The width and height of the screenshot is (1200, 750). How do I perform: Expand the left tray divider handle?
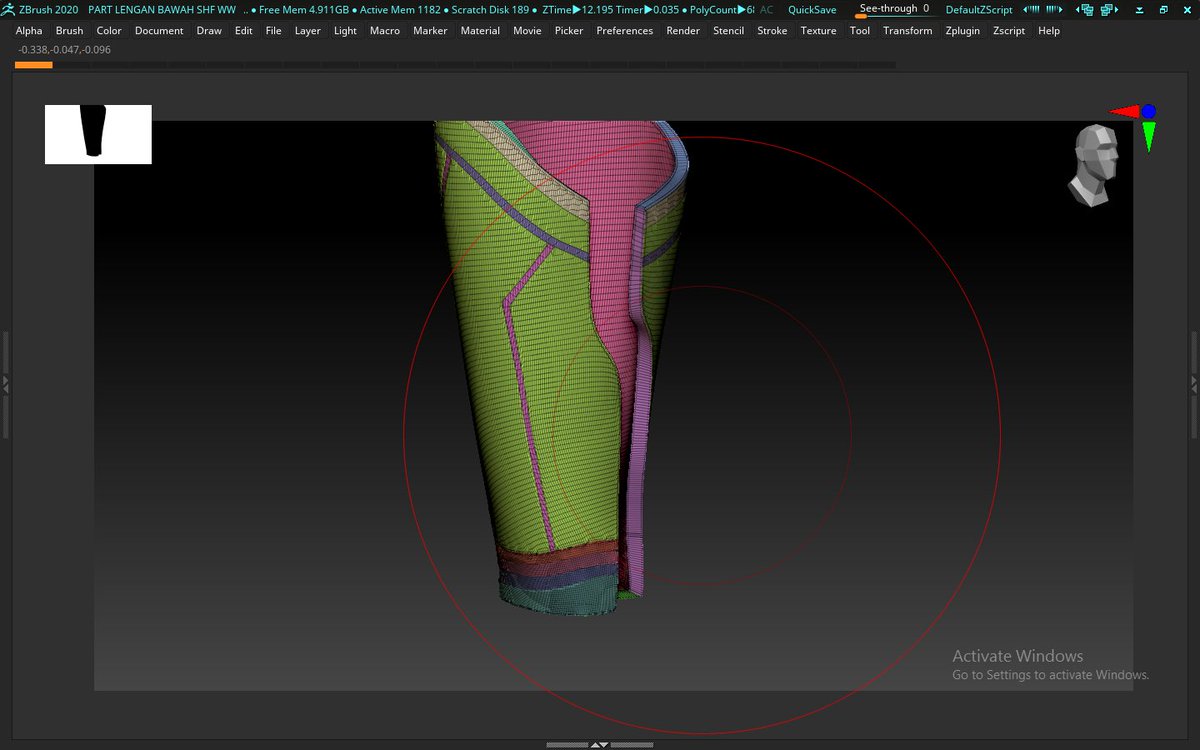click(x=5, y=384)
